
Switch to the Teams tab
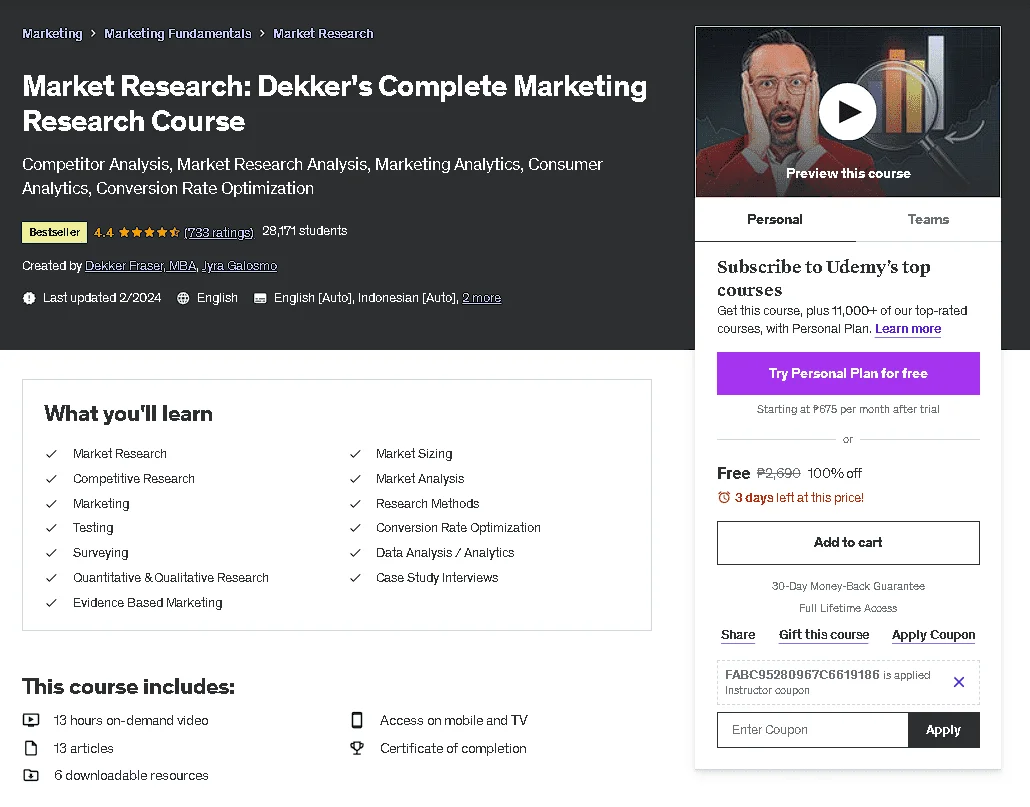pyautogui.click(x=928, y=219)
